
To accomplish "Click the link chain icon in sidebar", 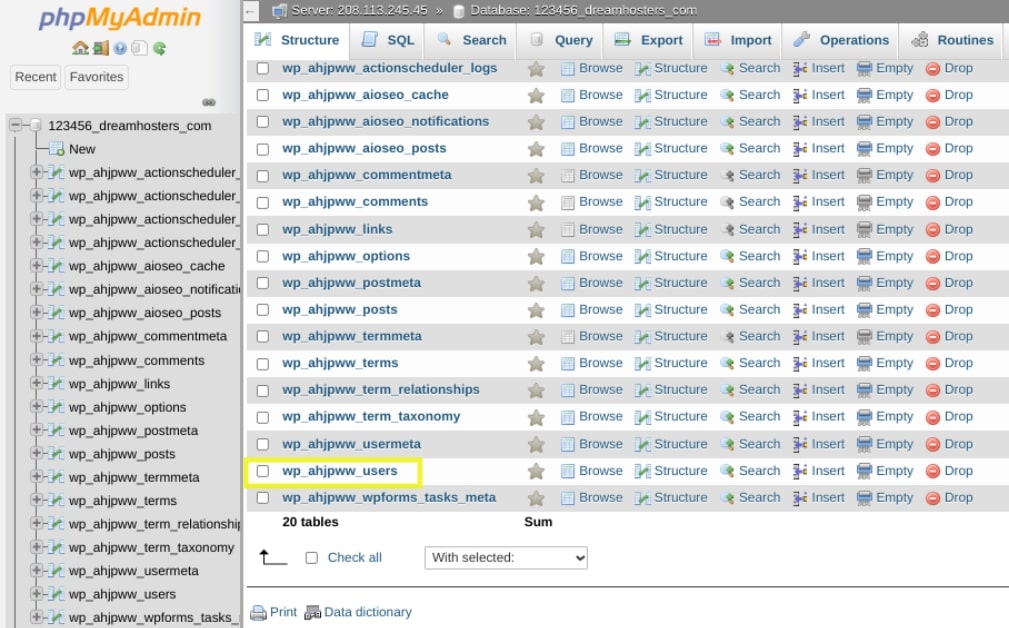I will pyautogui.click(x=209, y=102).
